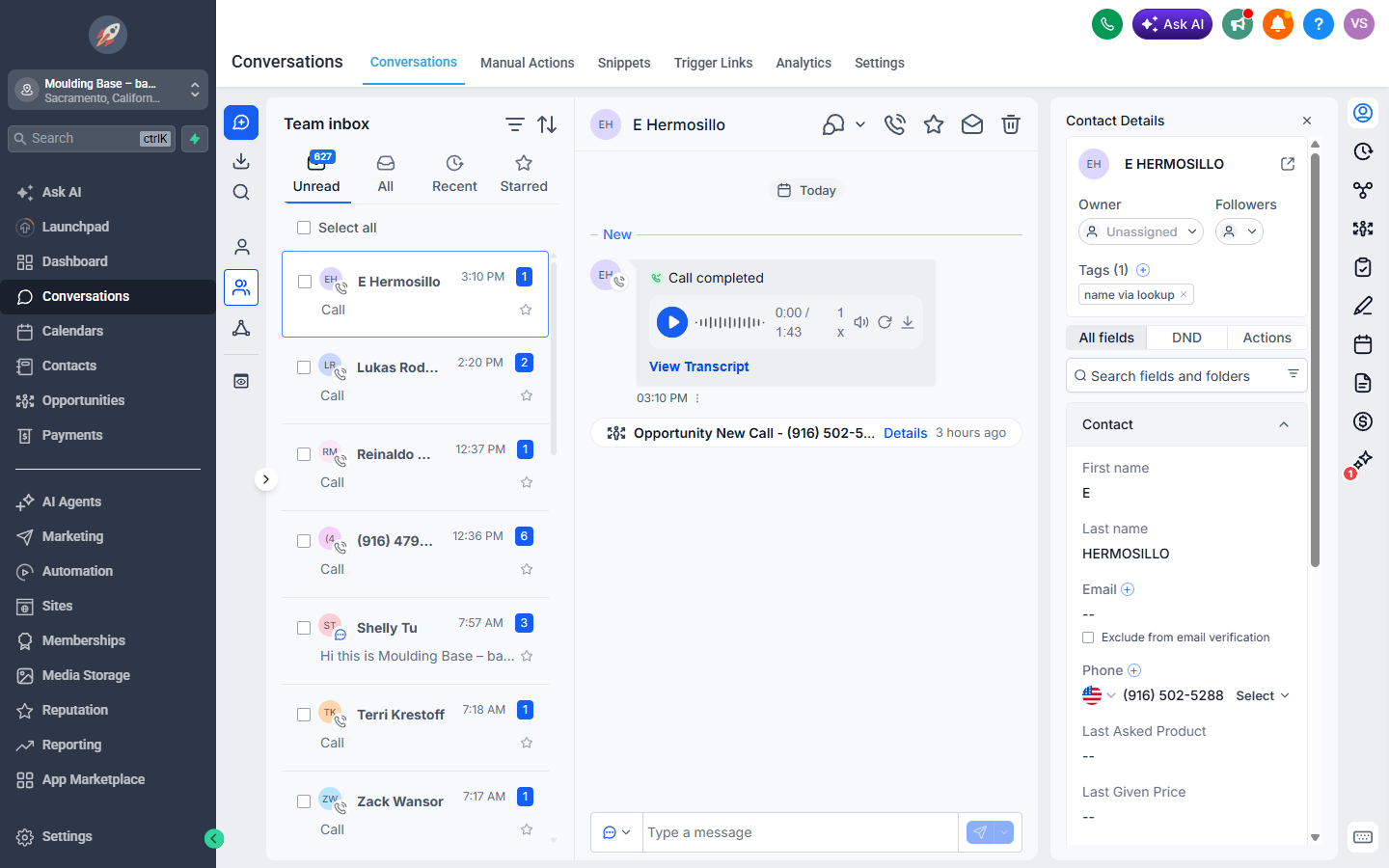Expand the assign conversation dropdown in header
Image resolution: width=1389 pixels, height=868 pixels.
point(860,124)
